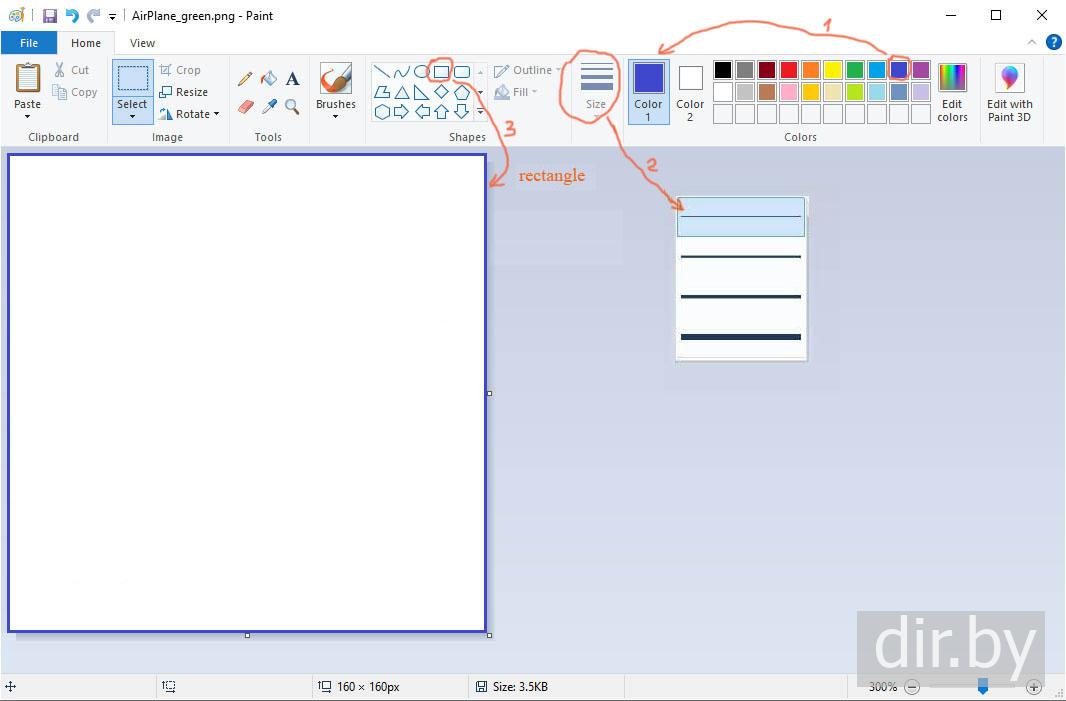Choose the Curve shape

tap(402, 71)
